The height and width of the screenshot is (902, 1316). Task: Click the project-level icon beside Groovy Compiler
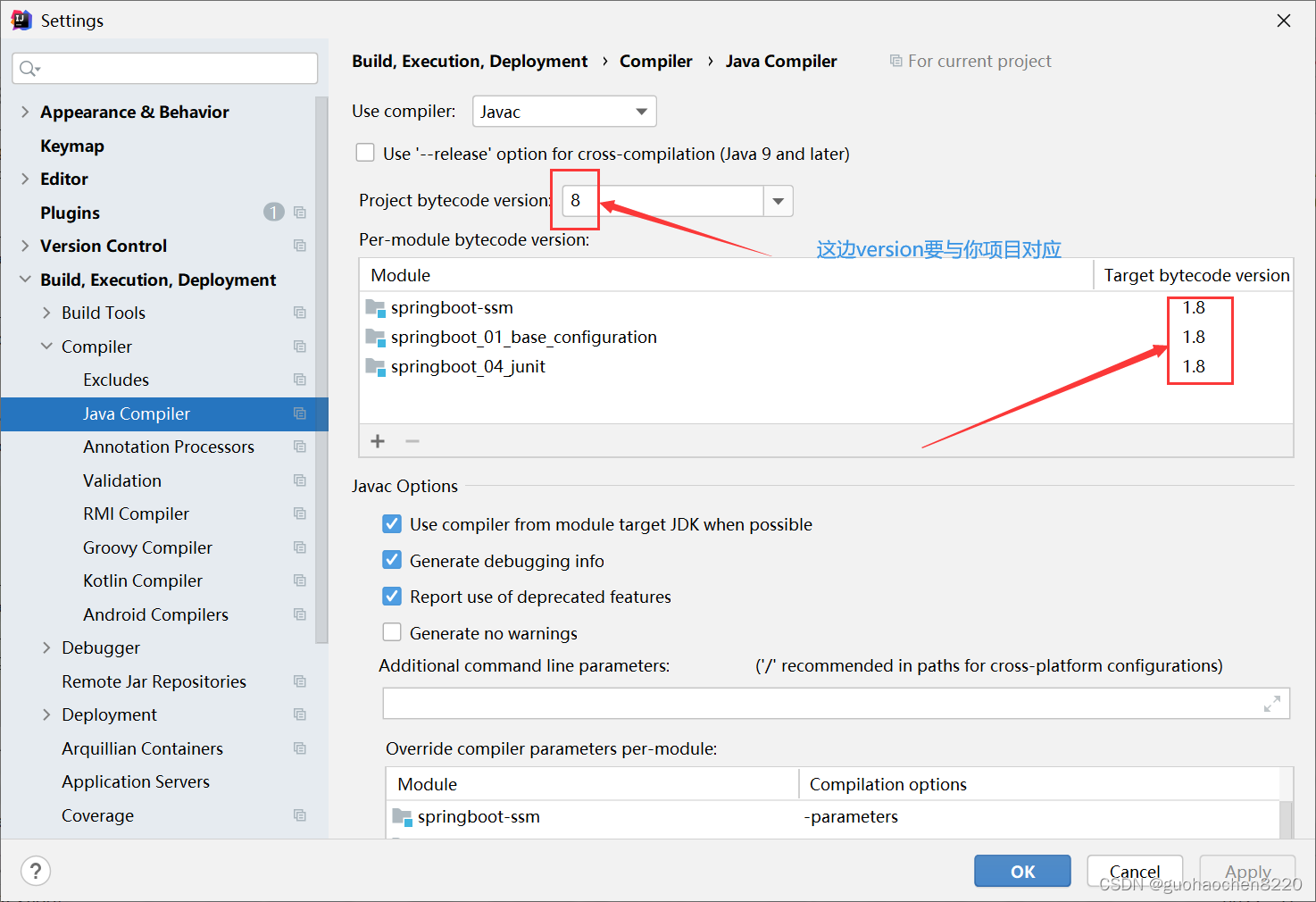tap(300, 547)
